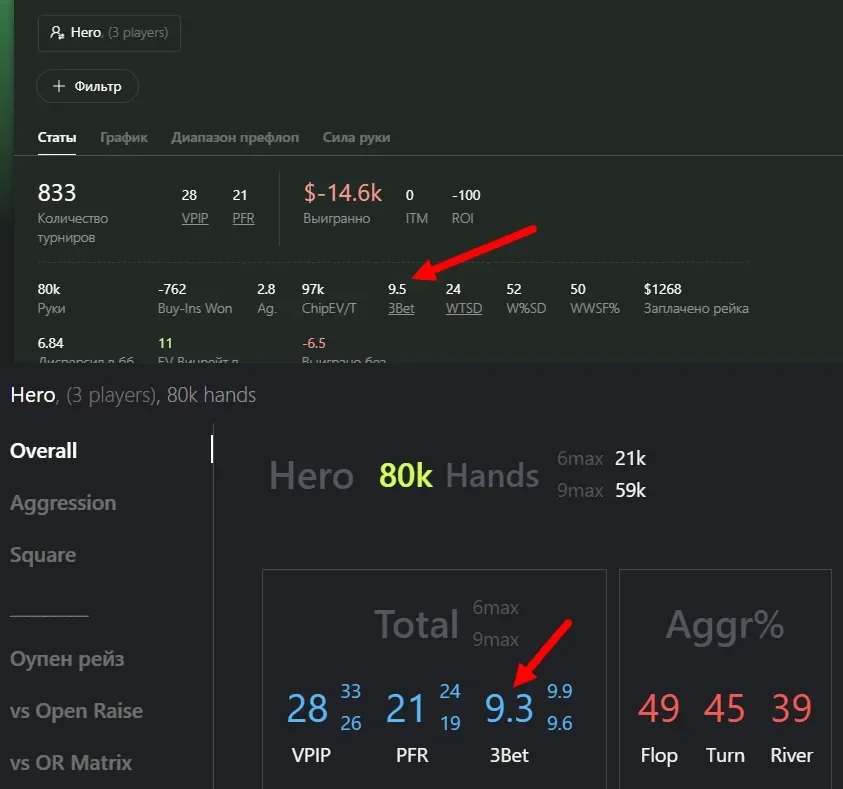Click the user icon beside Hero
Screen dimensions: 843x789
(57, 33)
